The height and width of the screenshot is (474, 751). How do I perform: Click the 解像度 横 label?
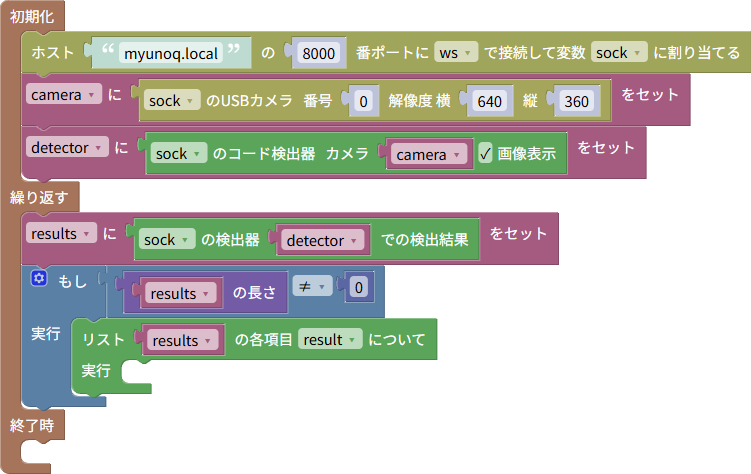tap(420, 101)
